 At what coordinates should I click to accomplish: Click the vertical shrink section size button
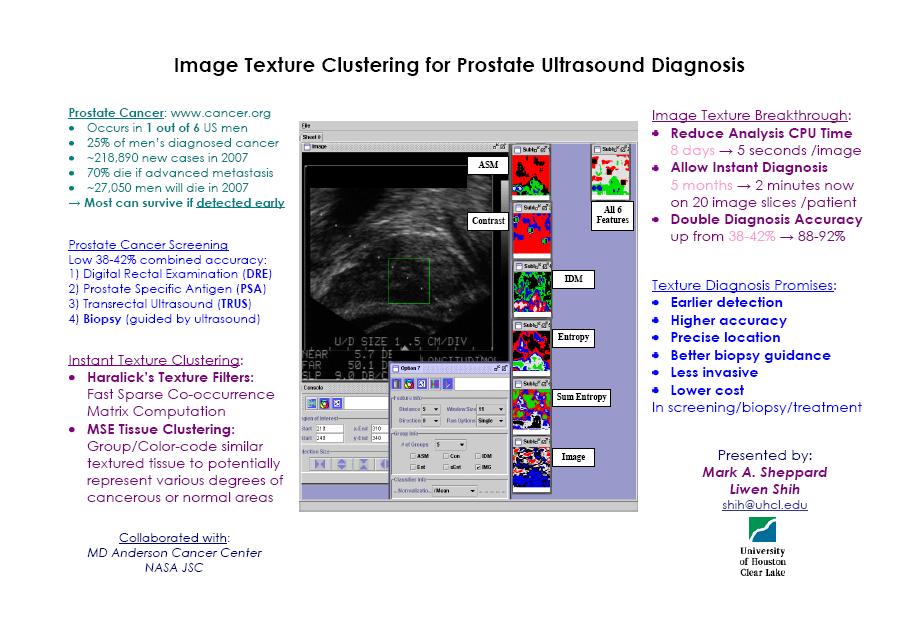tap(363, 464)
